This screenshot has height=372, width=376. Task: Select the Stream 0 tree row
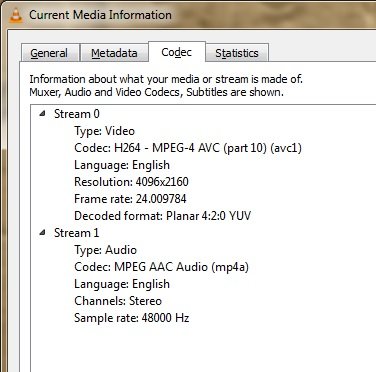(x=77, y=114)
